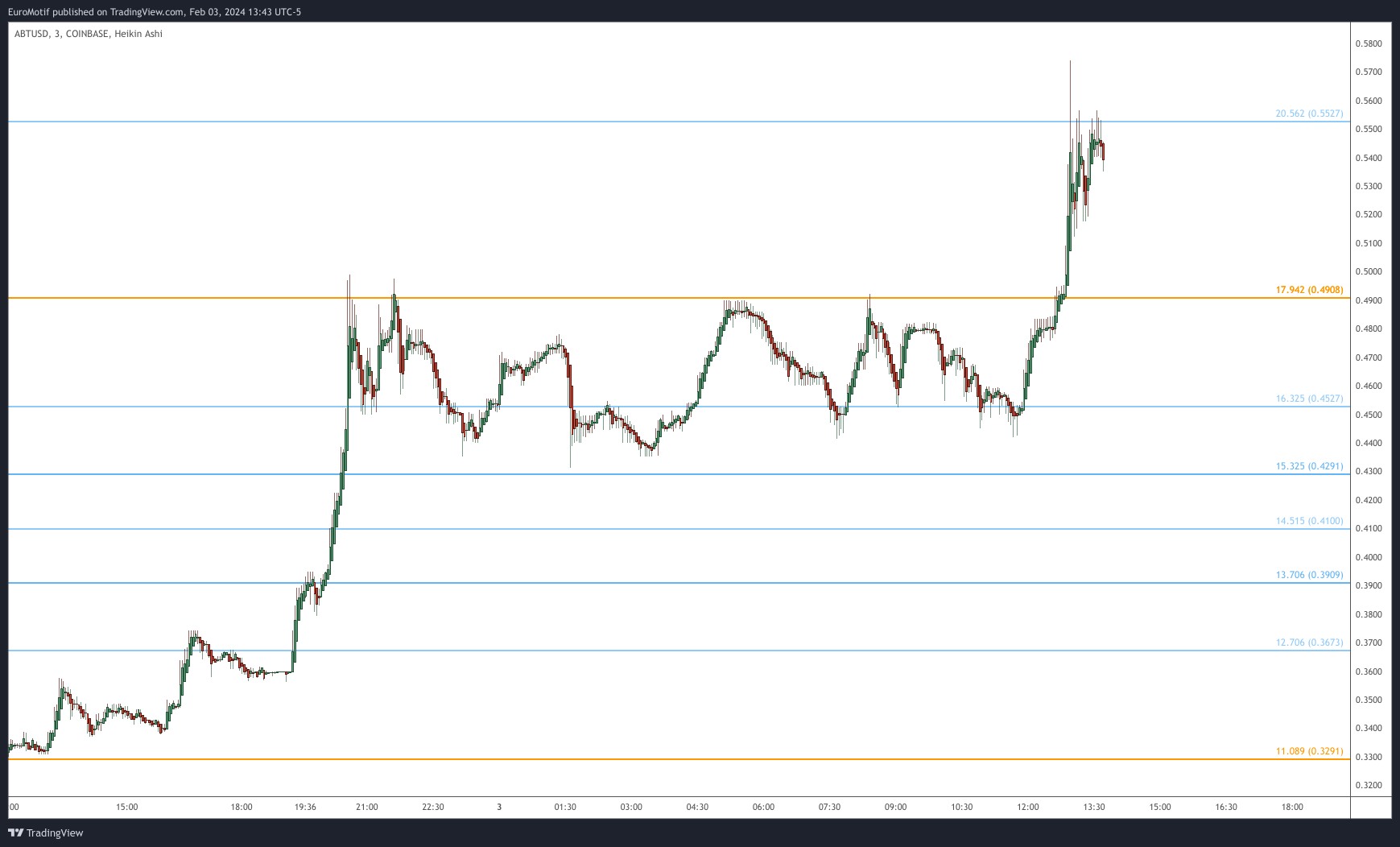Screen dimensions: 1400x847
Task: Click the 07:30 time axis label
Action: pos(830,807)
